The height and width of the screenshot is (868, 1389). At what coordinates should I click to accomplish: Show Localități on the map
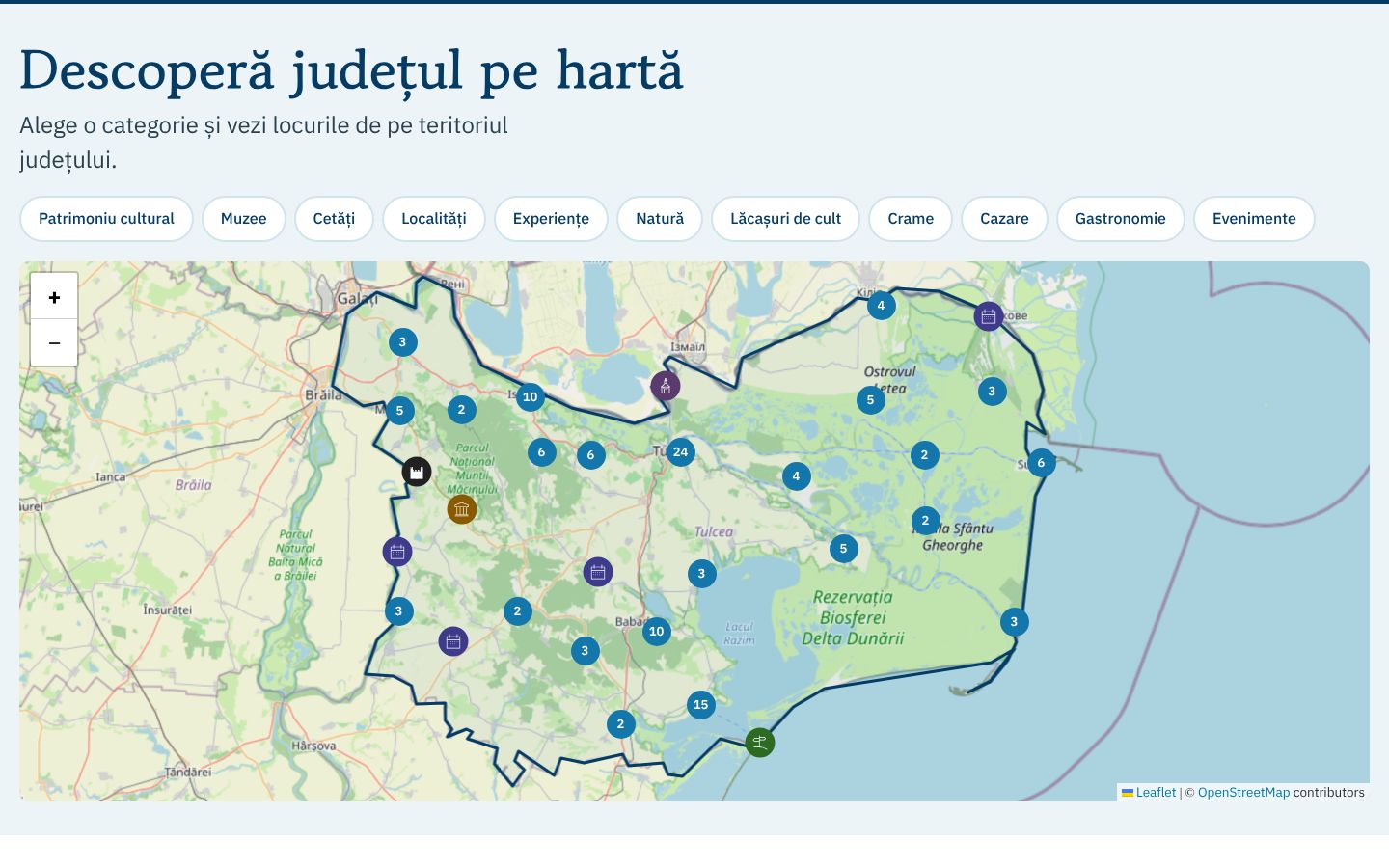[x=434, y=219]
